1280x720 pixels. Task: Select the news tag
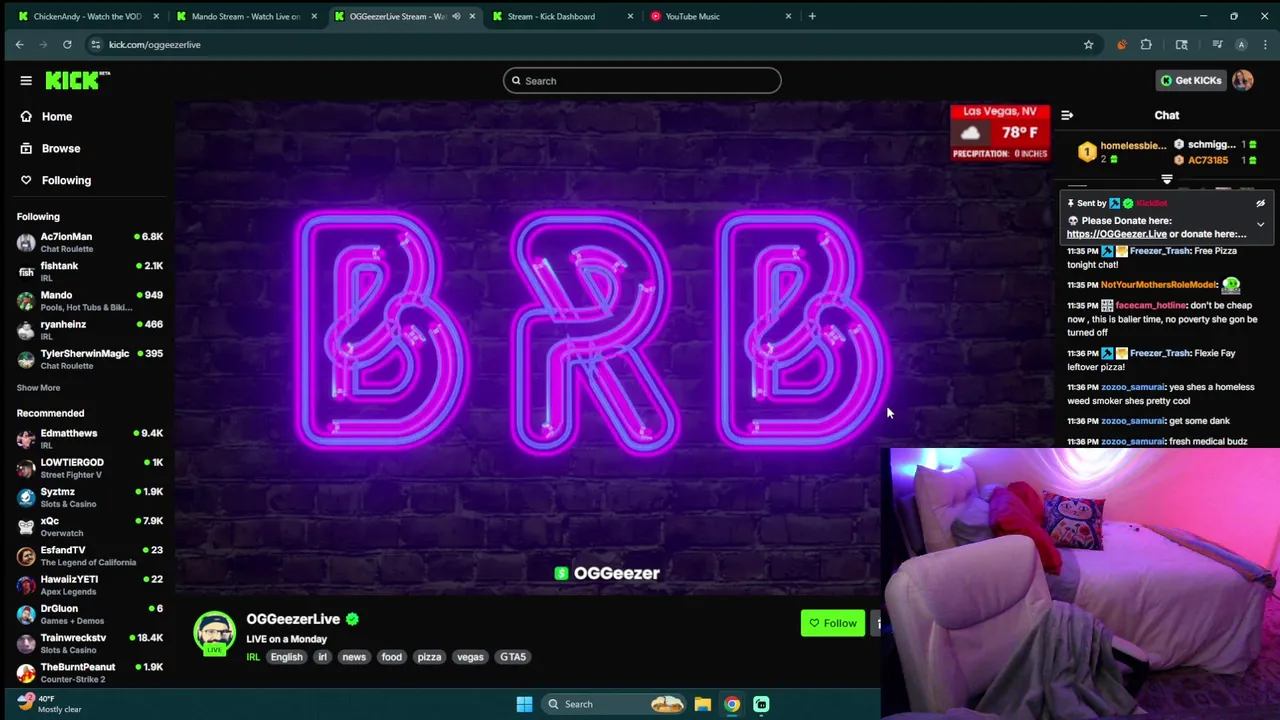point(354,657)
